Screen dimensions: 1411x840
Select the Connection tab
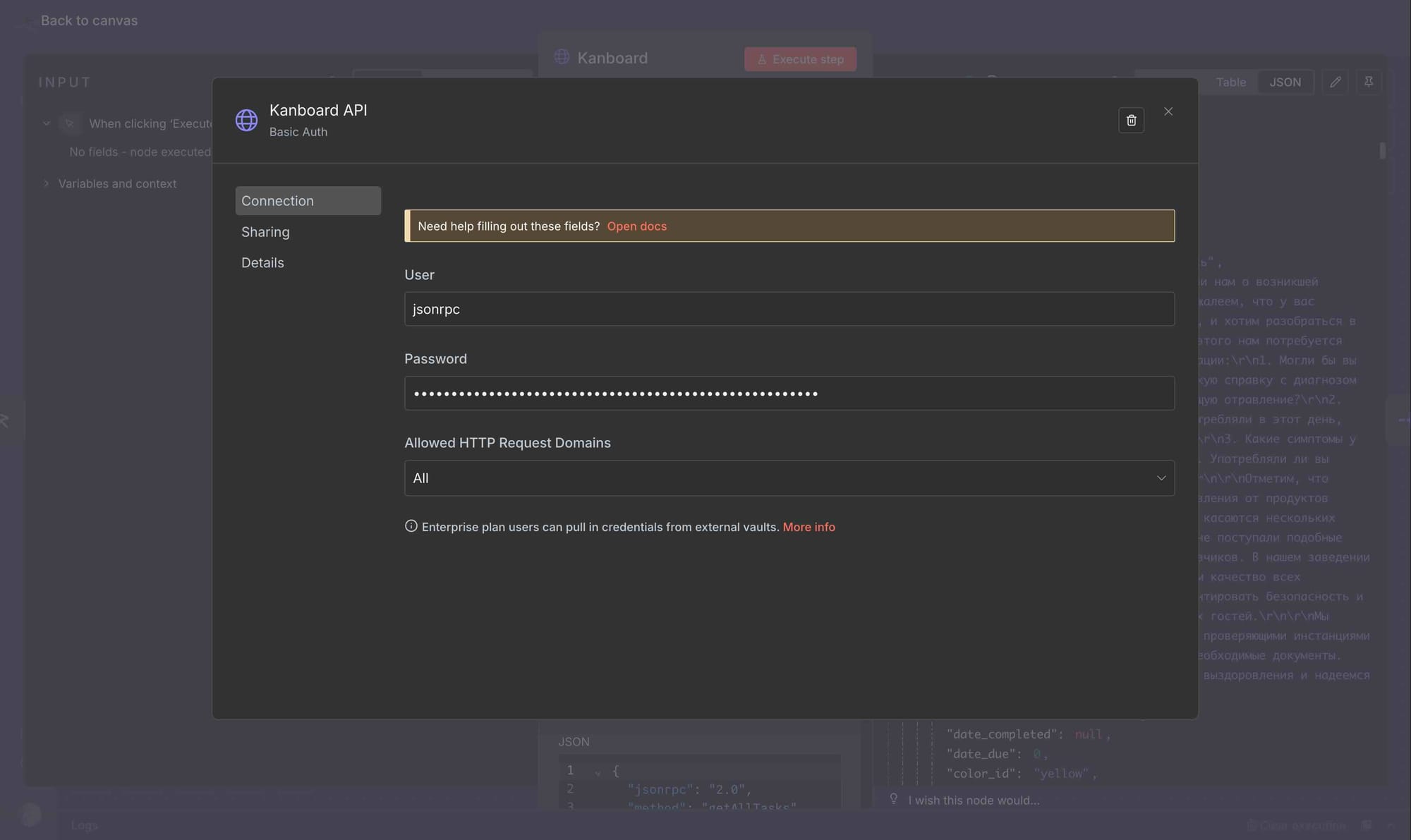[x=308, y=201]
